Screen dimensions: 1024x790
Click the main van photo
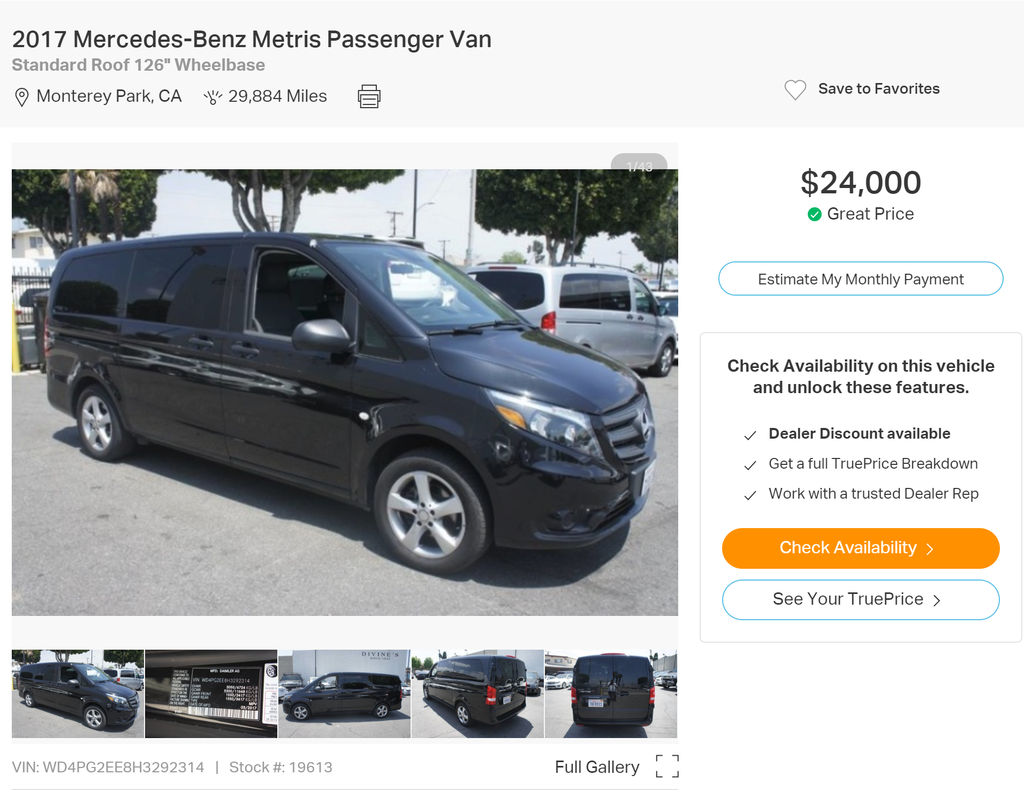(345, 392)
